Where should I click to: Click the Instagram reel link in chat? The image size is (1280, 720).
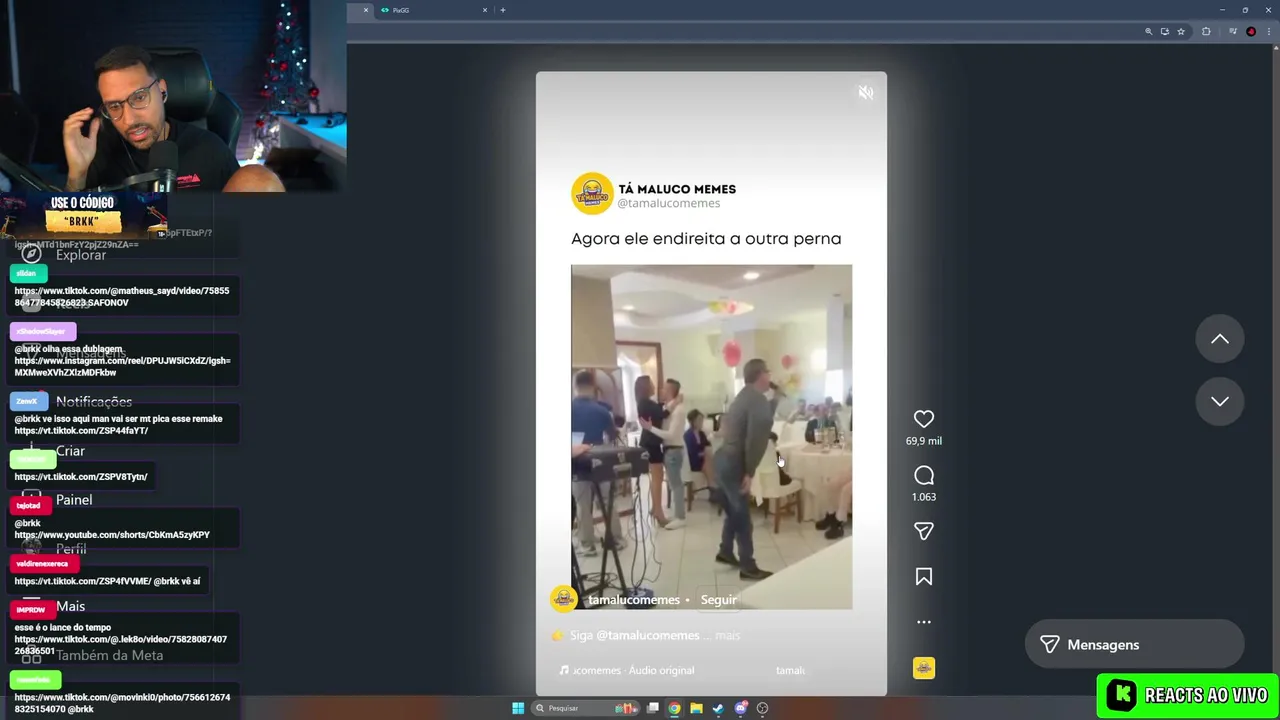(122, 367)
